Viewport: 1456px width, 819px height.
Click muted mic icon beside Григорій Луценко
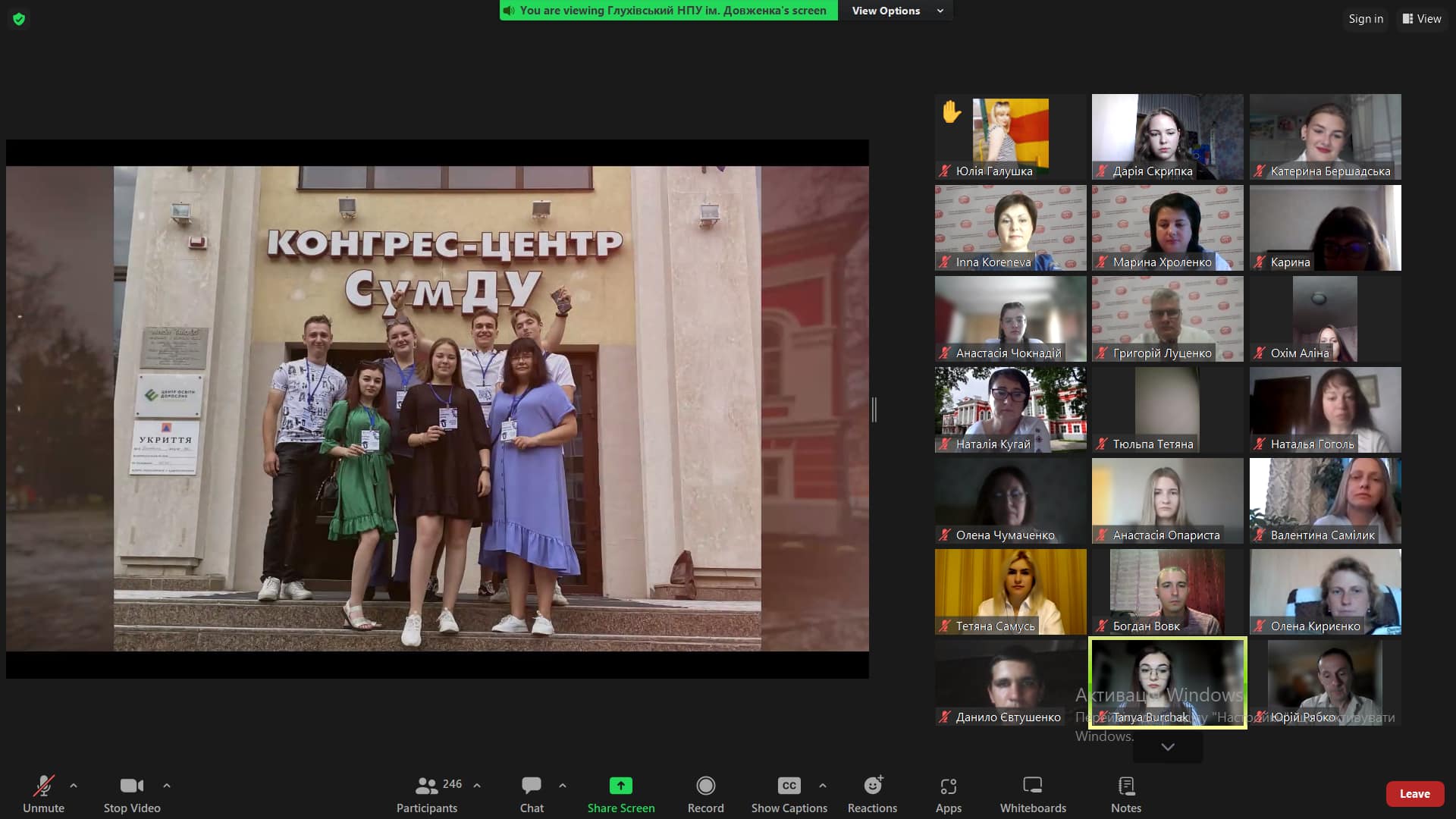(1102, 353)
